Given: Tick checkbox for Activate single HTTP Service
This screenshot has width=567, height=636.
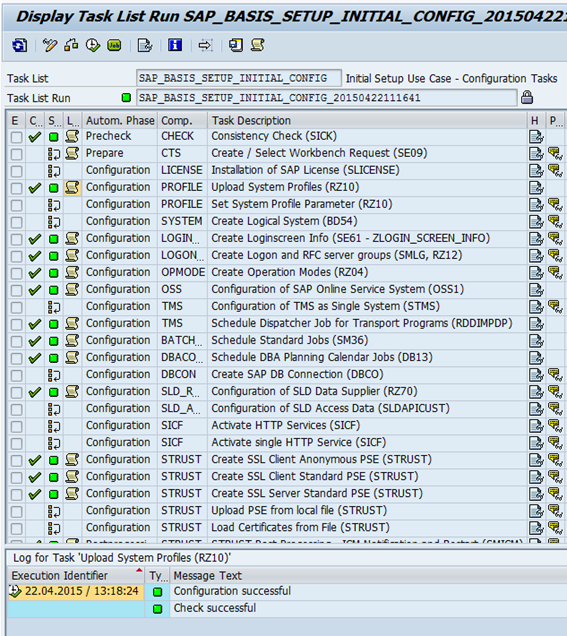Looking at the screenshot, I should pyautogui.click(x=17, y=443).
